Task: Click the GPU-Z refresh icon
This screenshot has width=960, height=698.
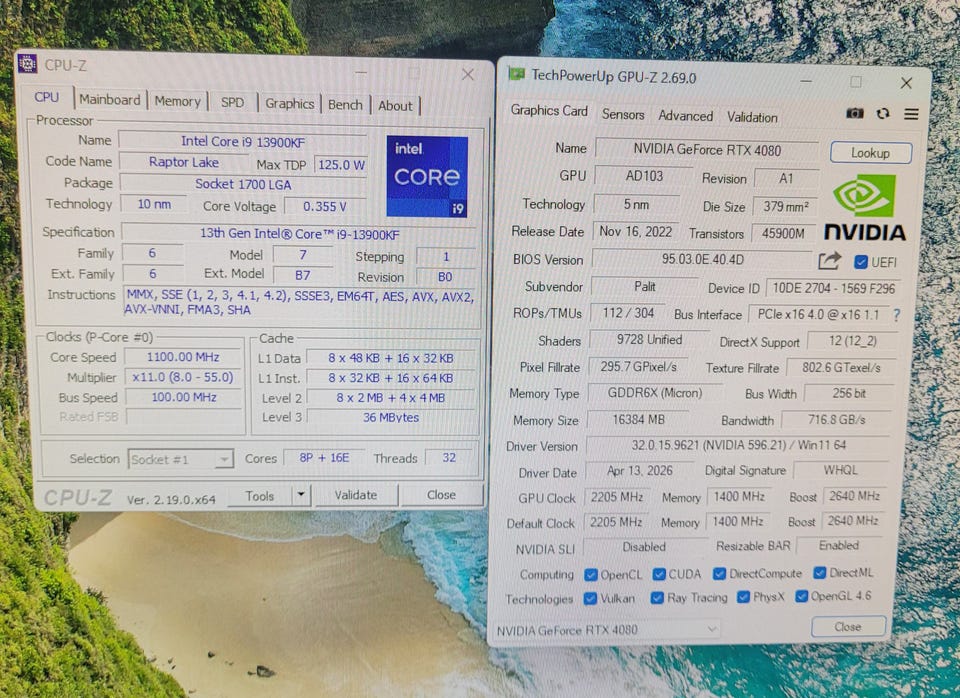Action: tap(883, 113)
